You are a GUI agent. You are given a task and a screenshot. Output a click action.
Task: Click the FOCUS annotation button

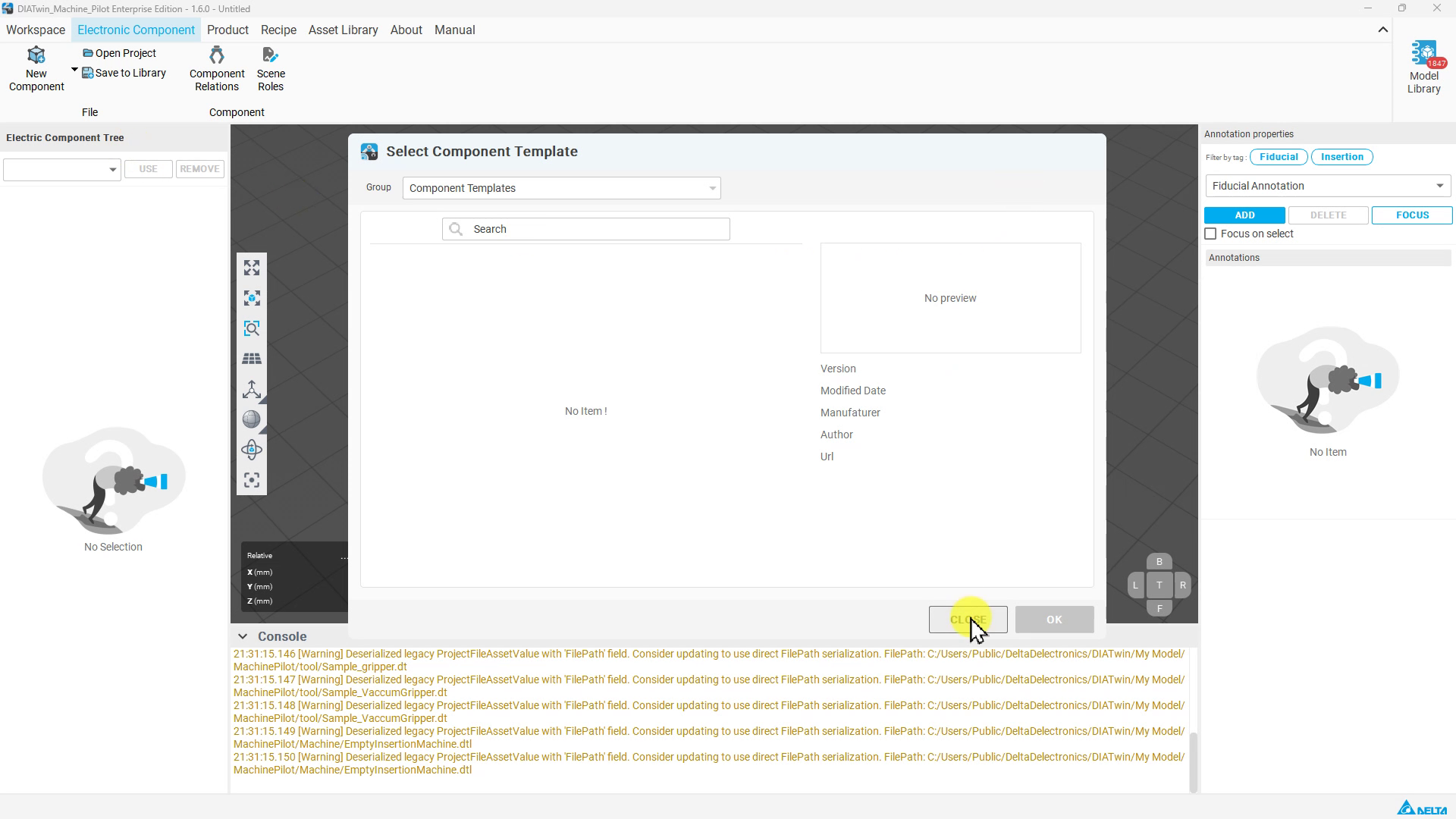[1412, 215]
